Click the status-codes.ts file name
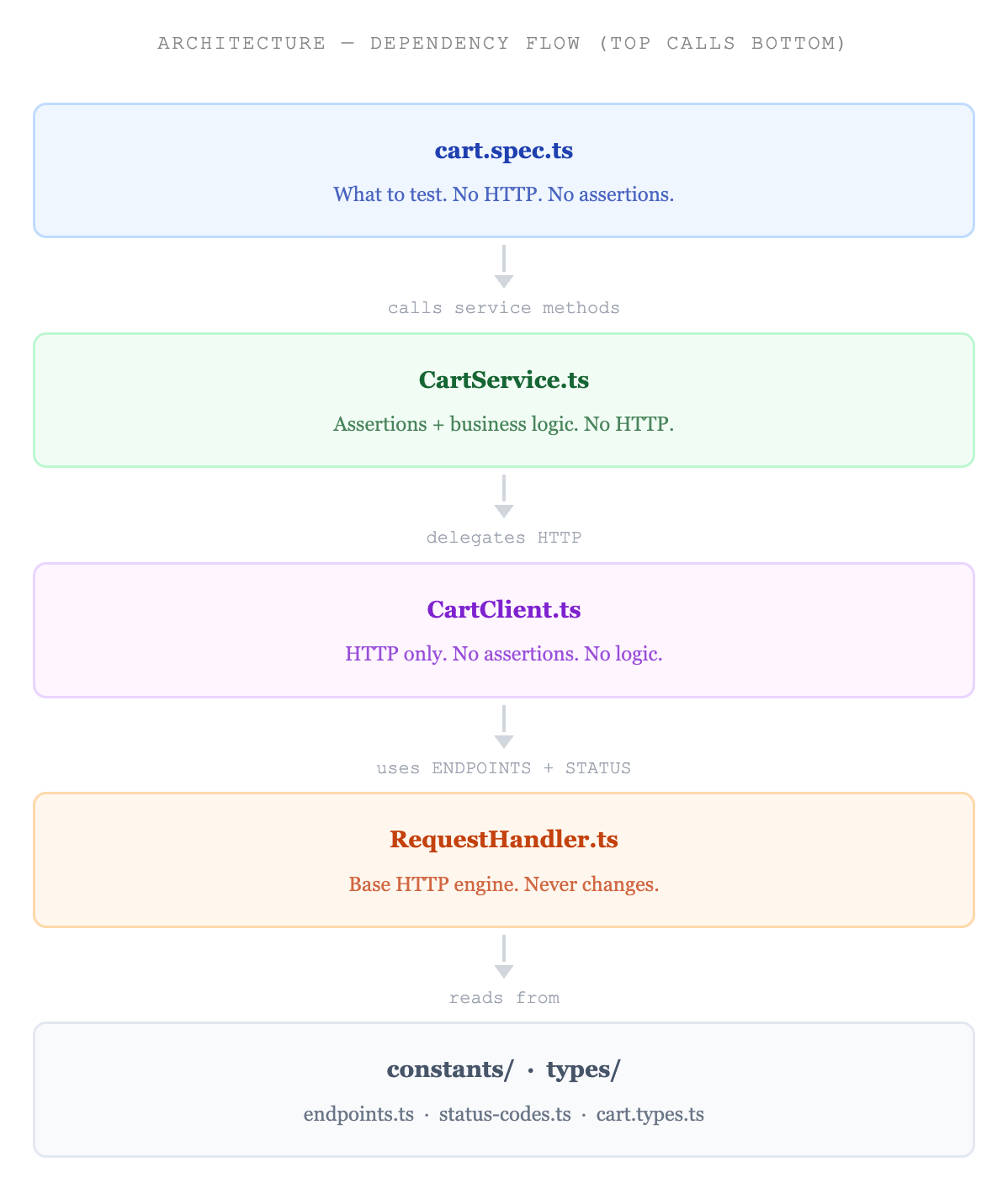 pyautogui.click(x=505, y=1115)
